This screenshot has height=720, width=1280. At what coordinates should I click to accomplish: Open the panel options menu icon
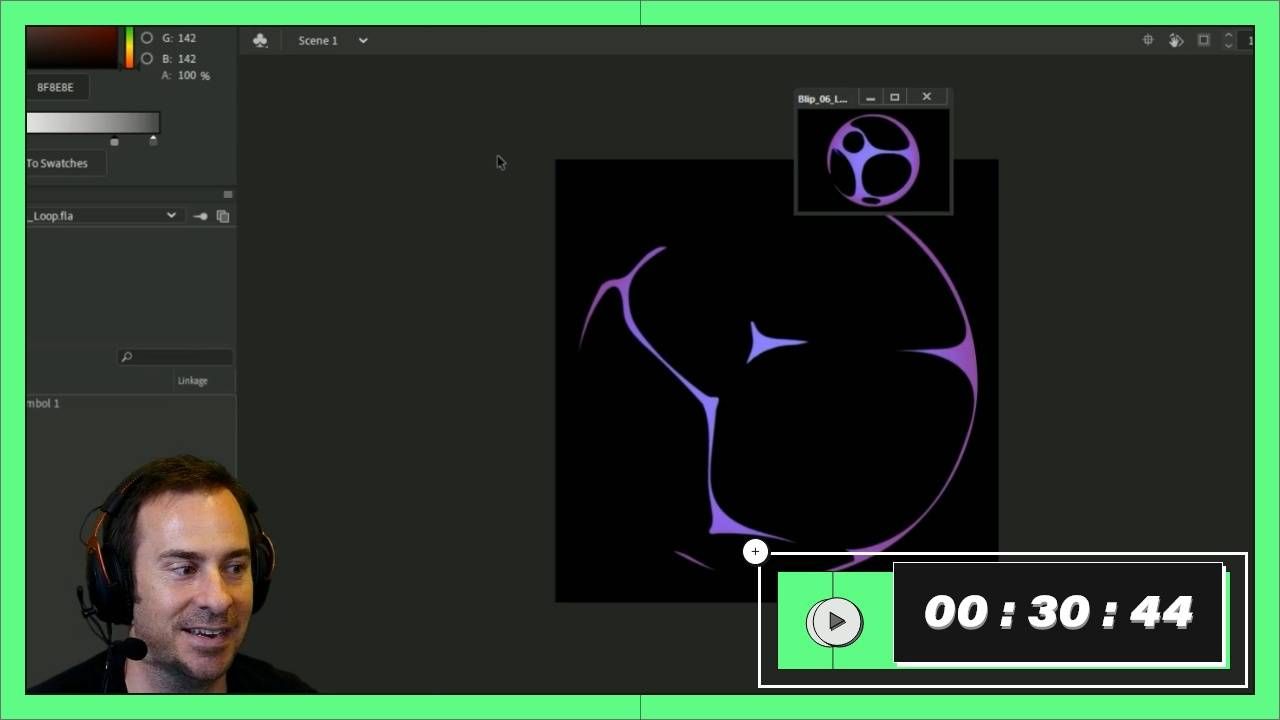click(228, 194)
